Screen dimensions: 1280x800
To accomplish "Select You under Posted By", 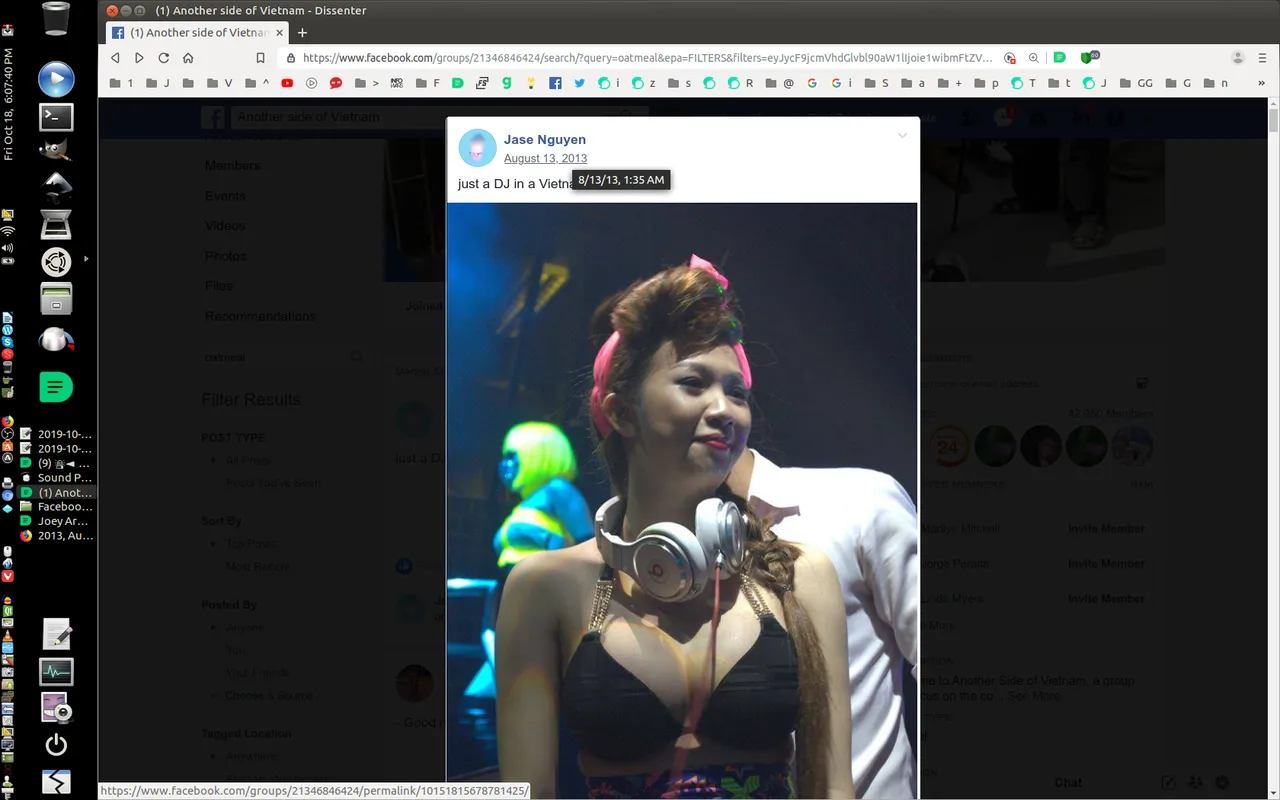I will coord(236,650).
